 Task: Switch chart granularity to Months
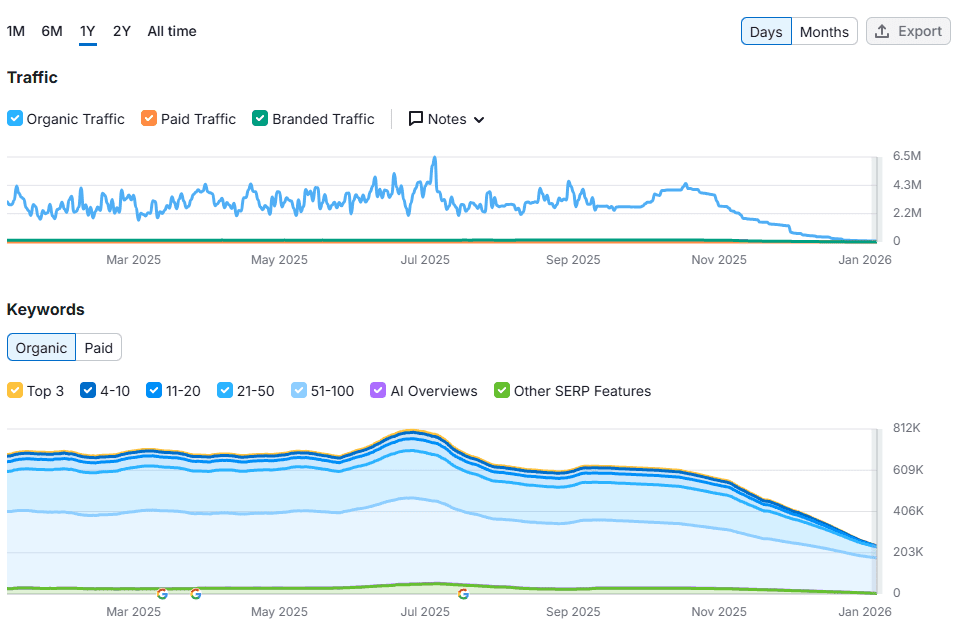point(824,32)
